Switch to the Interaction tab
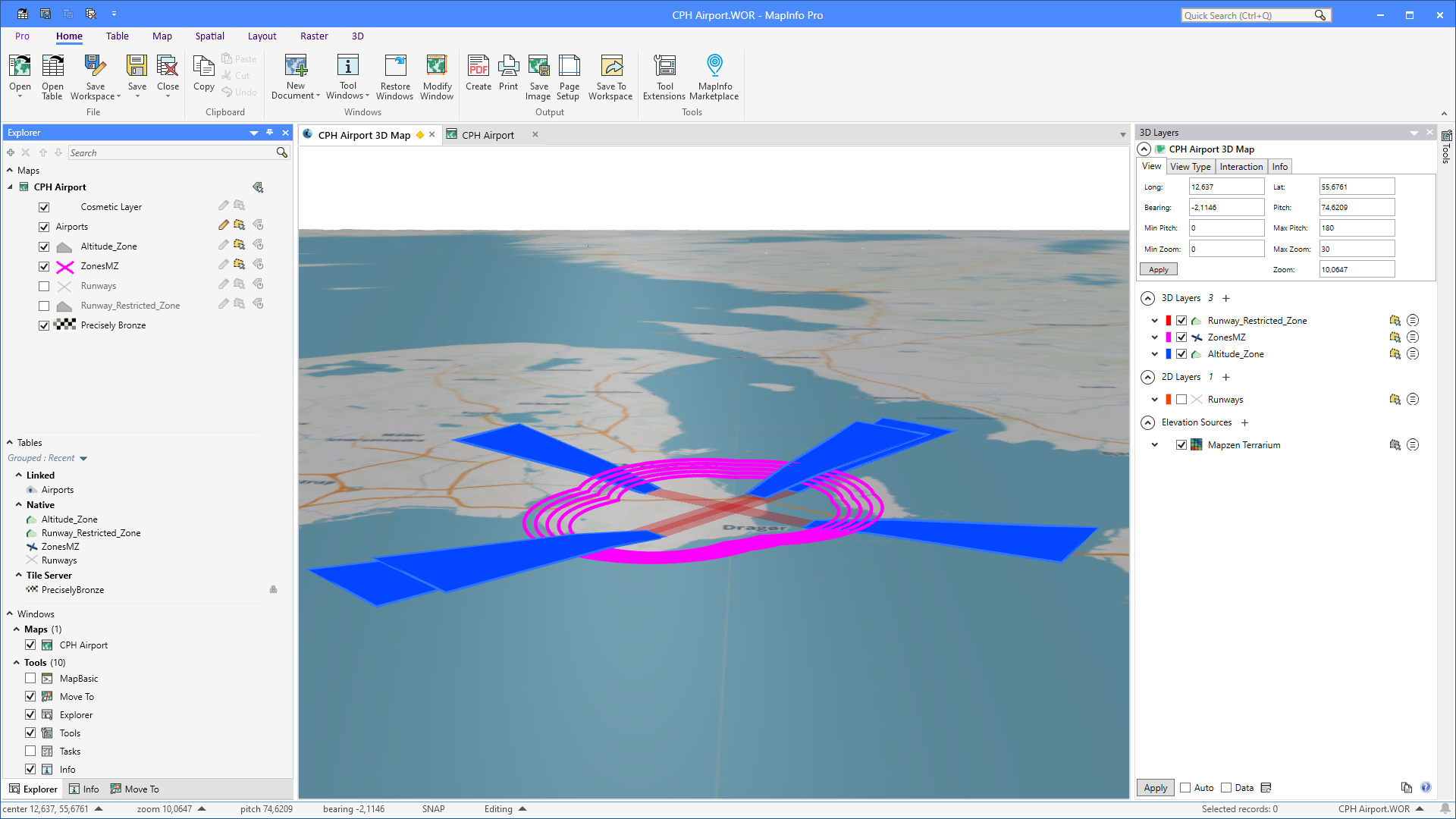Viewport: 1456px width, 819px height. [x=1241, y=166]
